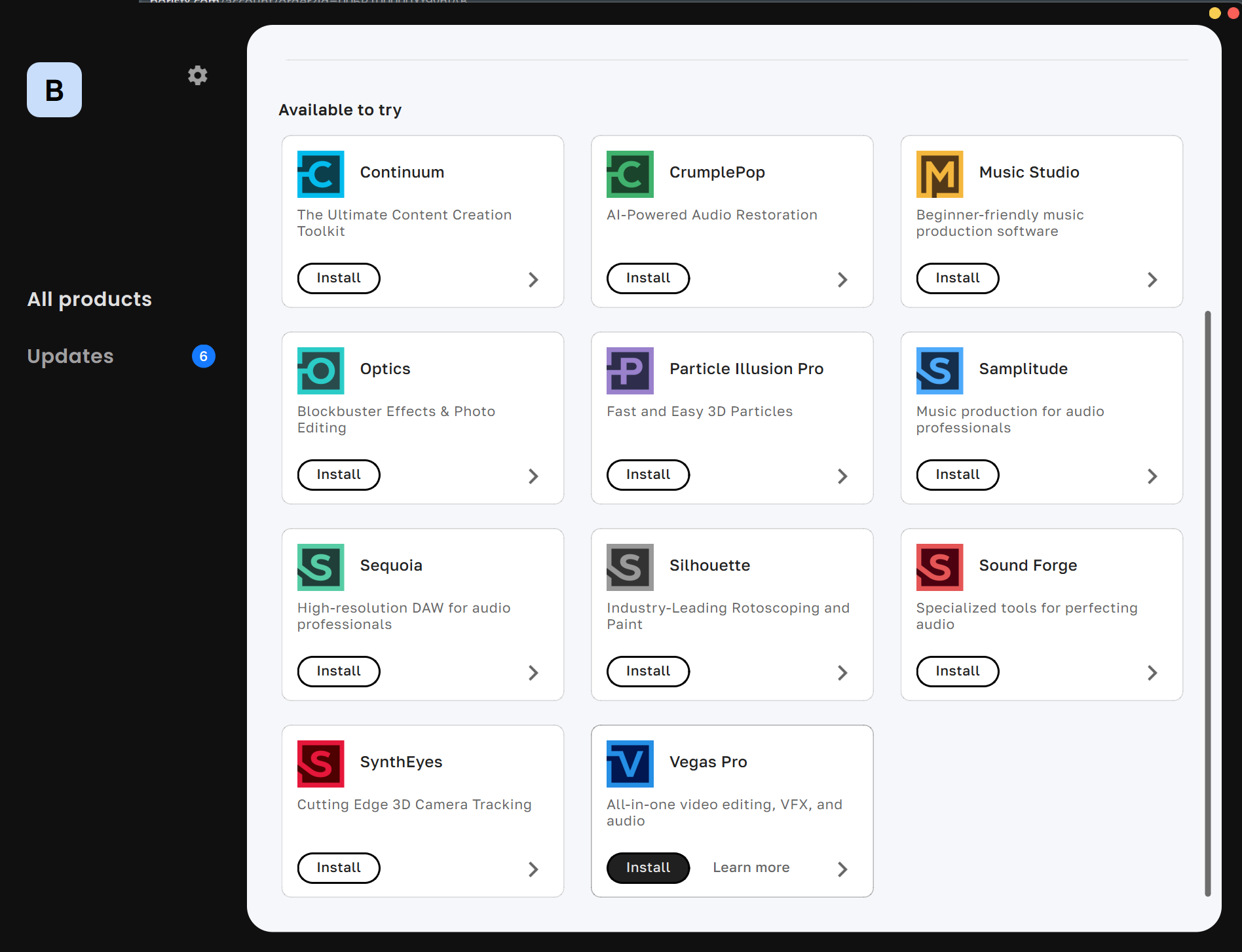
Task: Click 'Industry-Leading Rotoscoping and Paint' description
Action: pos(728,616)
